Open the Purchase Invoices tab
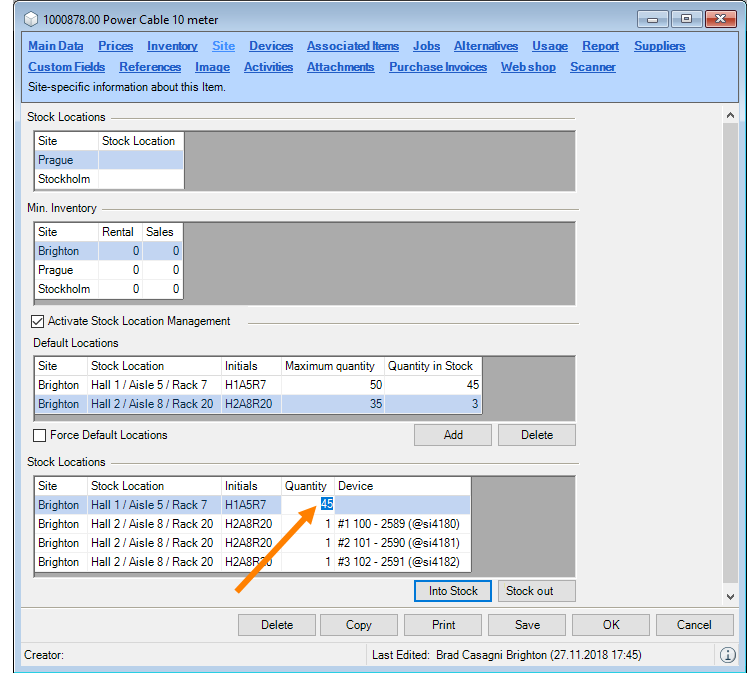 click(x=438, y=67)
